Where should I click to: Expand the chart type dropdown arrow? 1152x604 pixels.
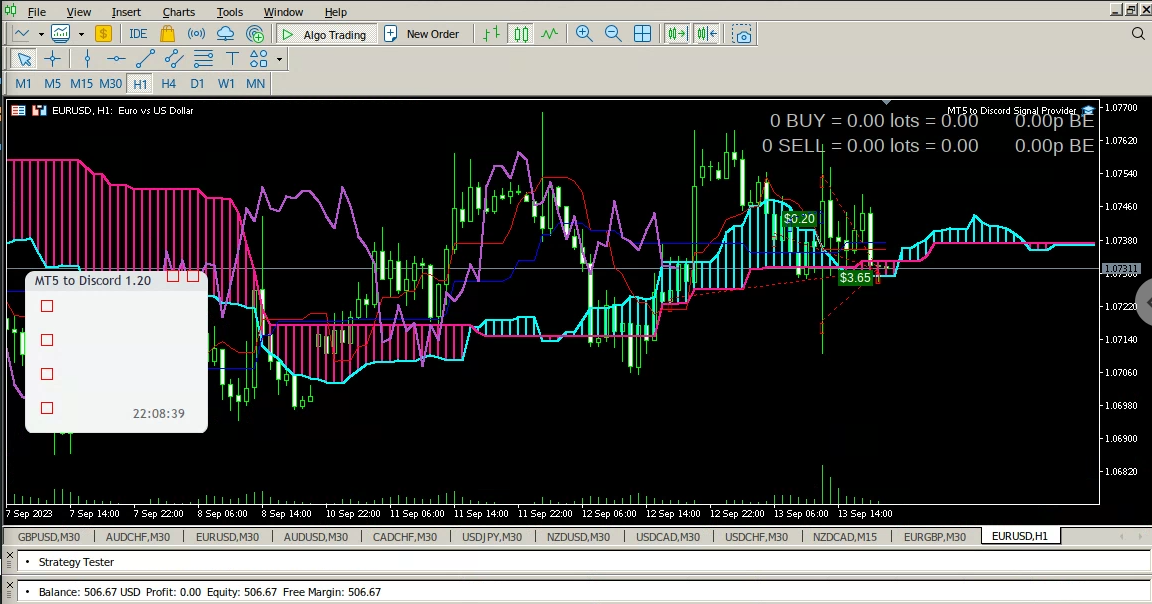(x=41, y=34)
